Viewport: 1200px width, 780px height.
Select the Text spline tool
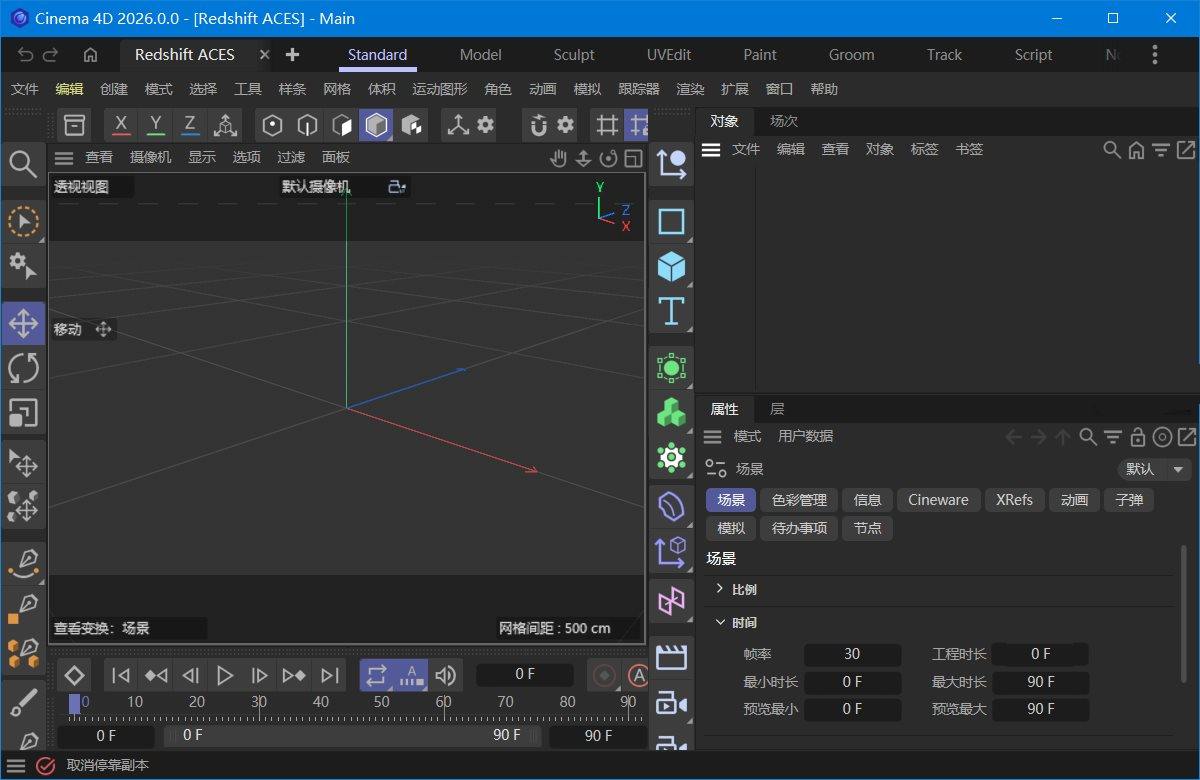(x=671, y=311)
